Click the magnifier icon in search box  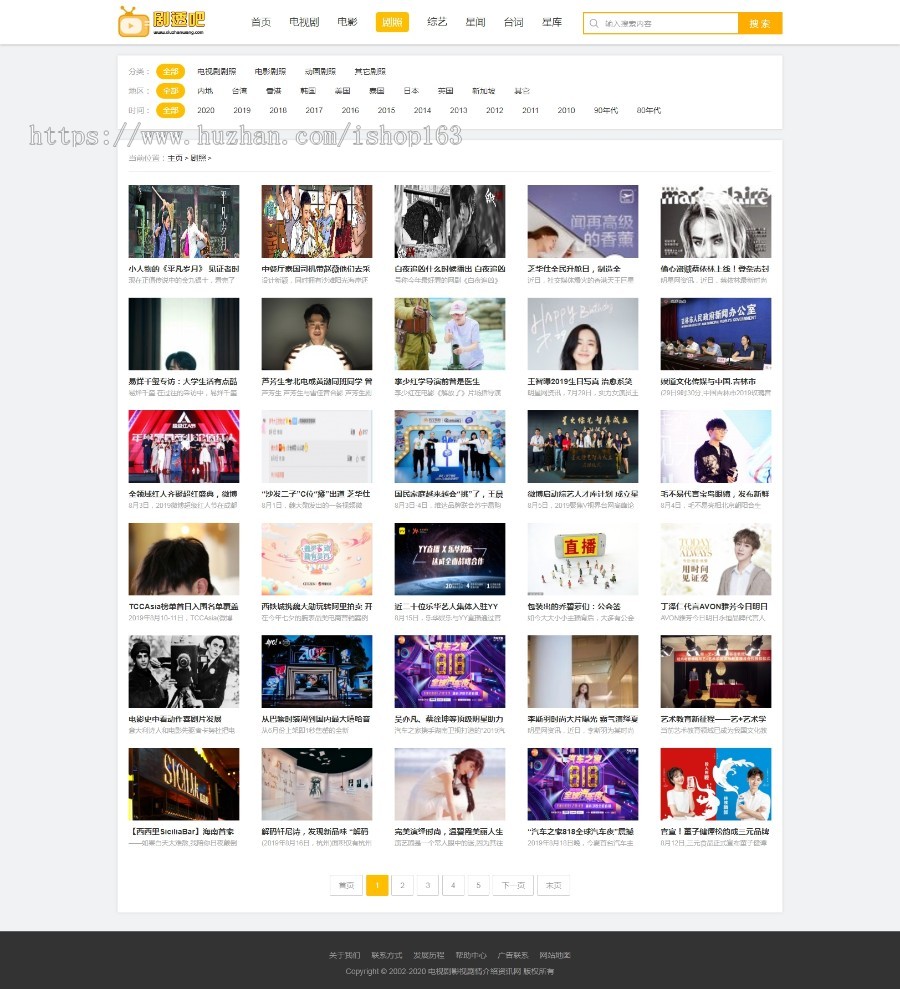pyautogui.click(x=595, y=23)
